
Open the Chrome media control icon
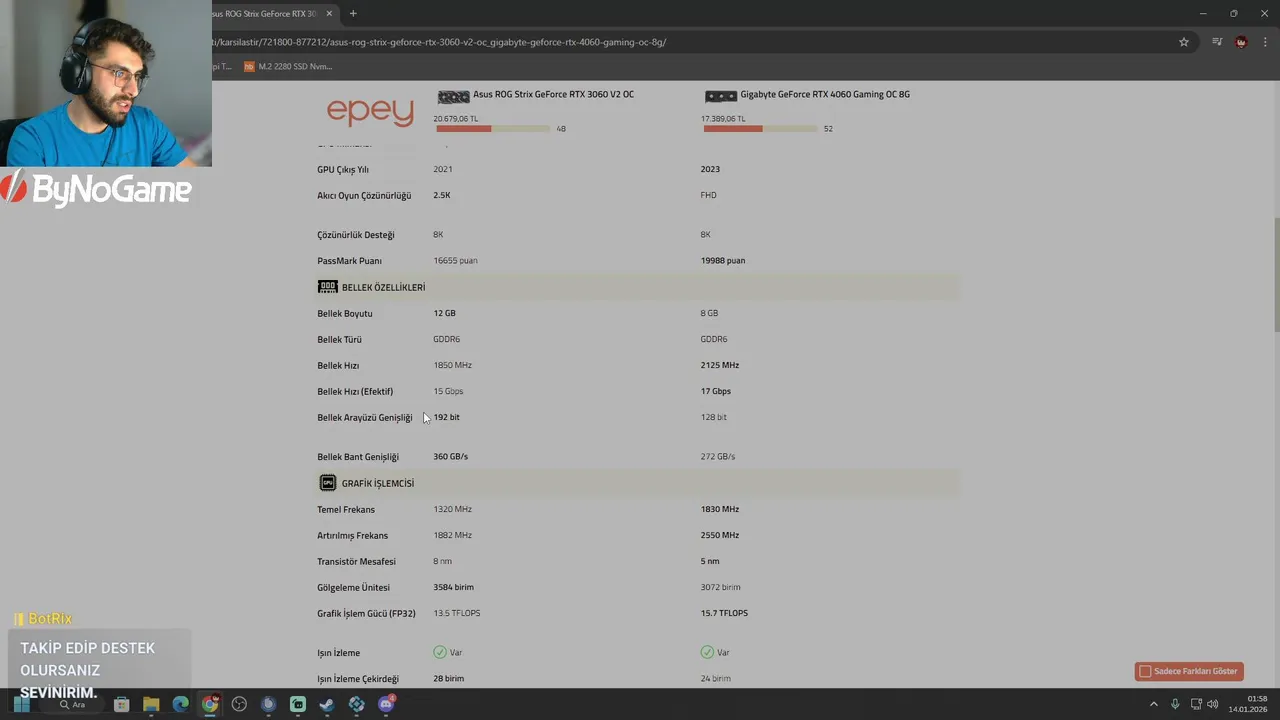click(1217, 42)
